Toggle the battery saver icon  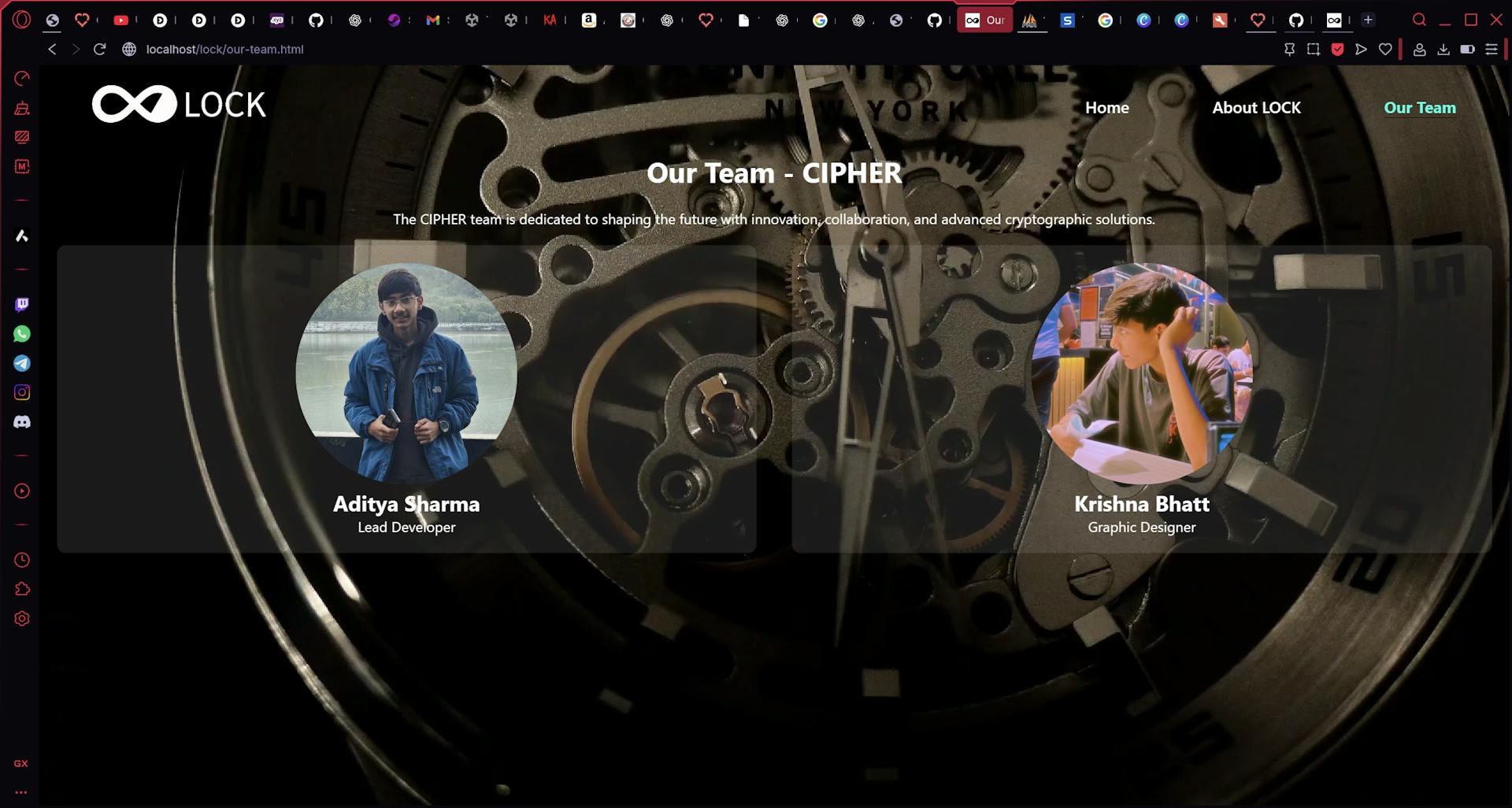[x=1467, y=49]
